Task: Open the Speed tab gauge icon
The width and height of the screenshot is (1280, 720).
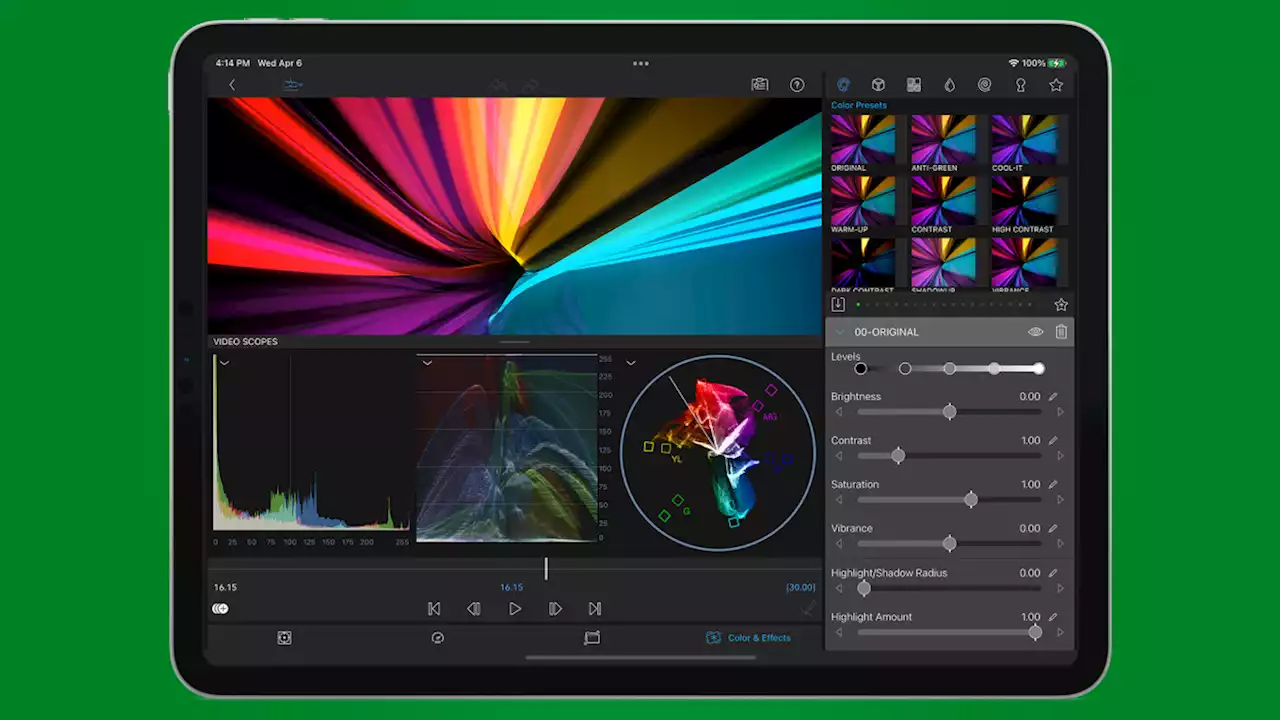Action: pos(437,638)
